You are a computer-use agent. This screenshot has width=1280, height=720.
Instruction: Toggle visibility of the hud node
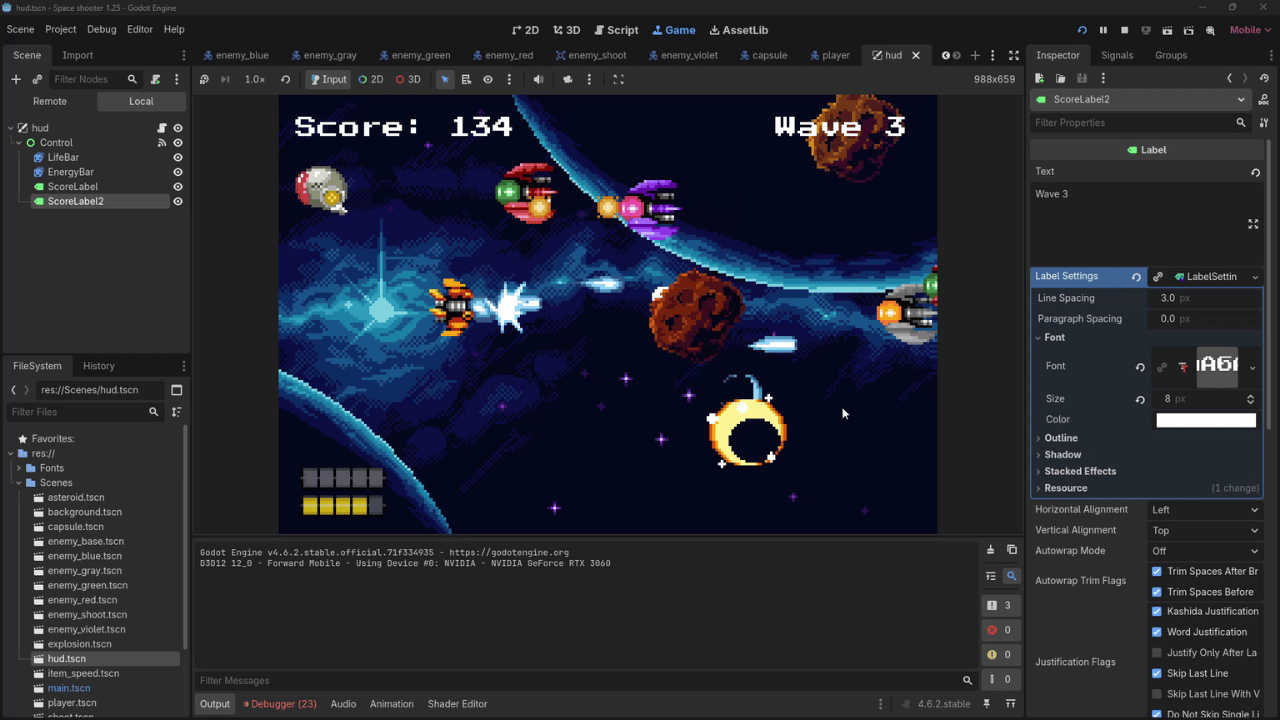click(x=178, y=128)
